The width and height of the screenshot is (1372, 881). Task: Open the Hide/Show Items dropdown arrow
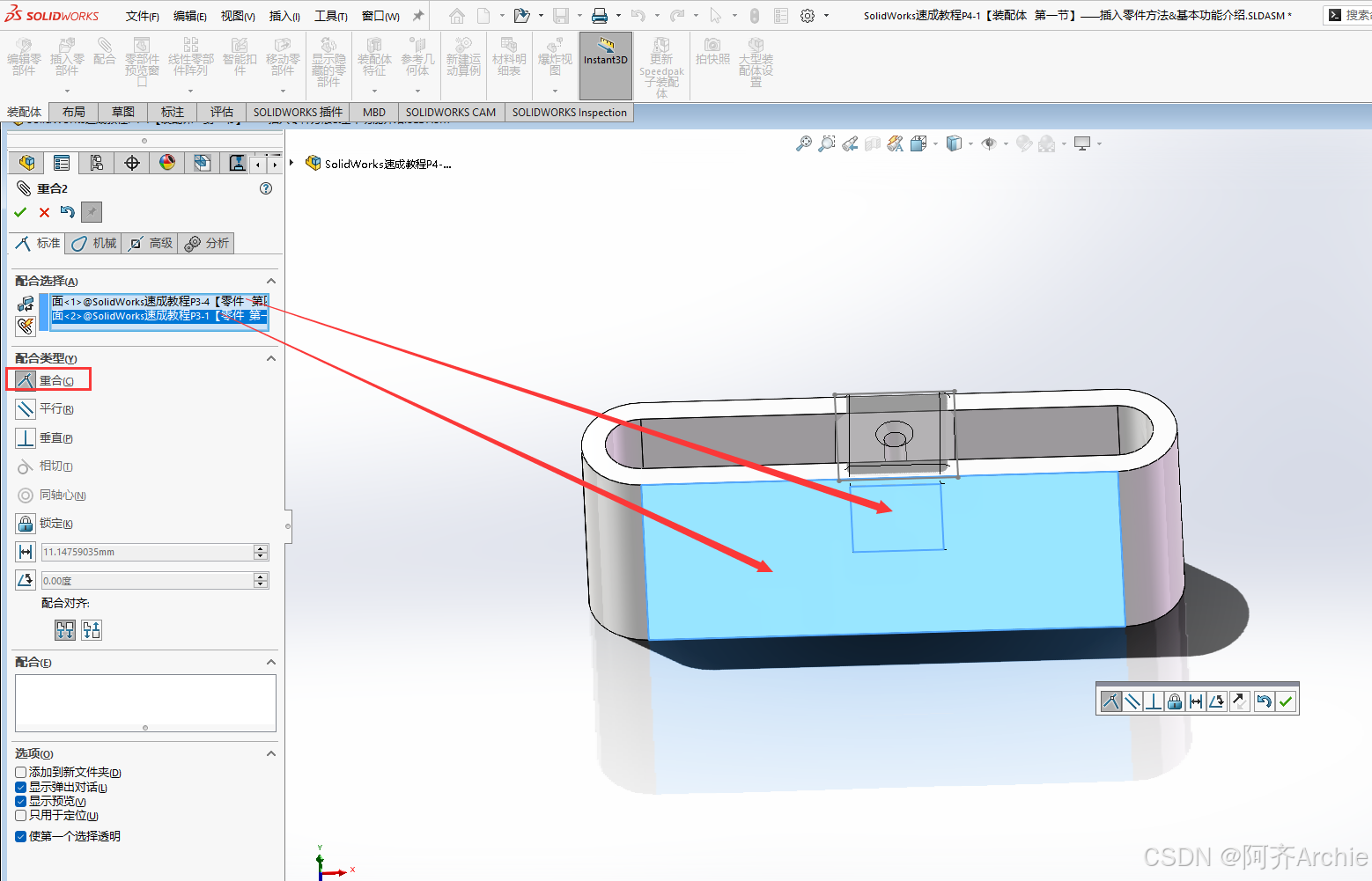point(1006,143)
